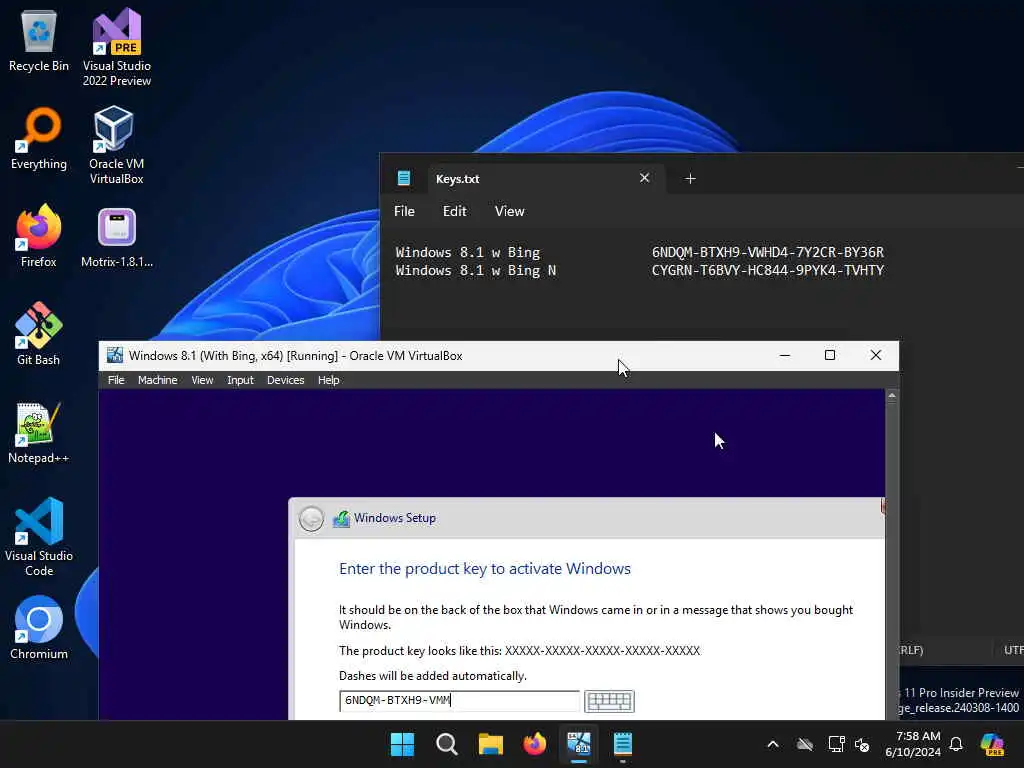Open the Copilot Preview taskbar icon
This screenshot has width=1024, height=768.
coord(992,744)
